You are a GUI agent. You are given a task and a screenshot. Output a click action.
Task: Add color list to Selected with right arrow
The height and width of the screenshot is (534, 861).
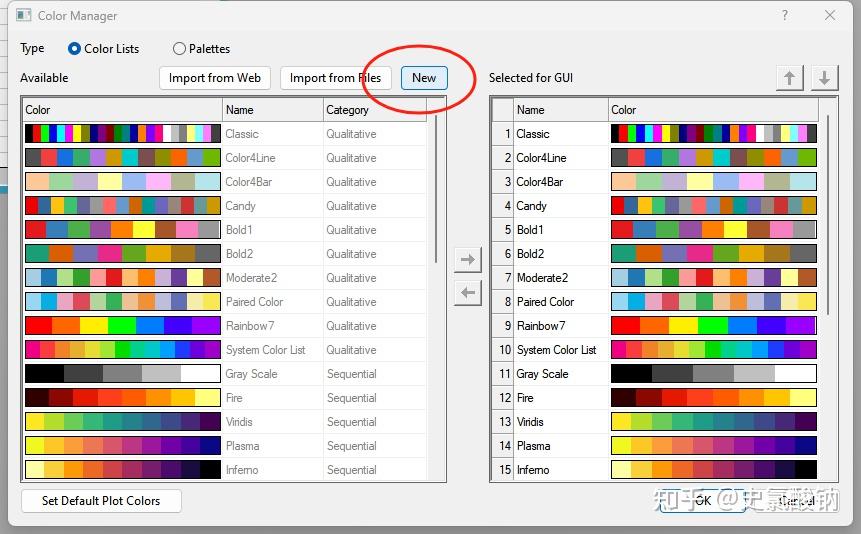tap(468, 259)
